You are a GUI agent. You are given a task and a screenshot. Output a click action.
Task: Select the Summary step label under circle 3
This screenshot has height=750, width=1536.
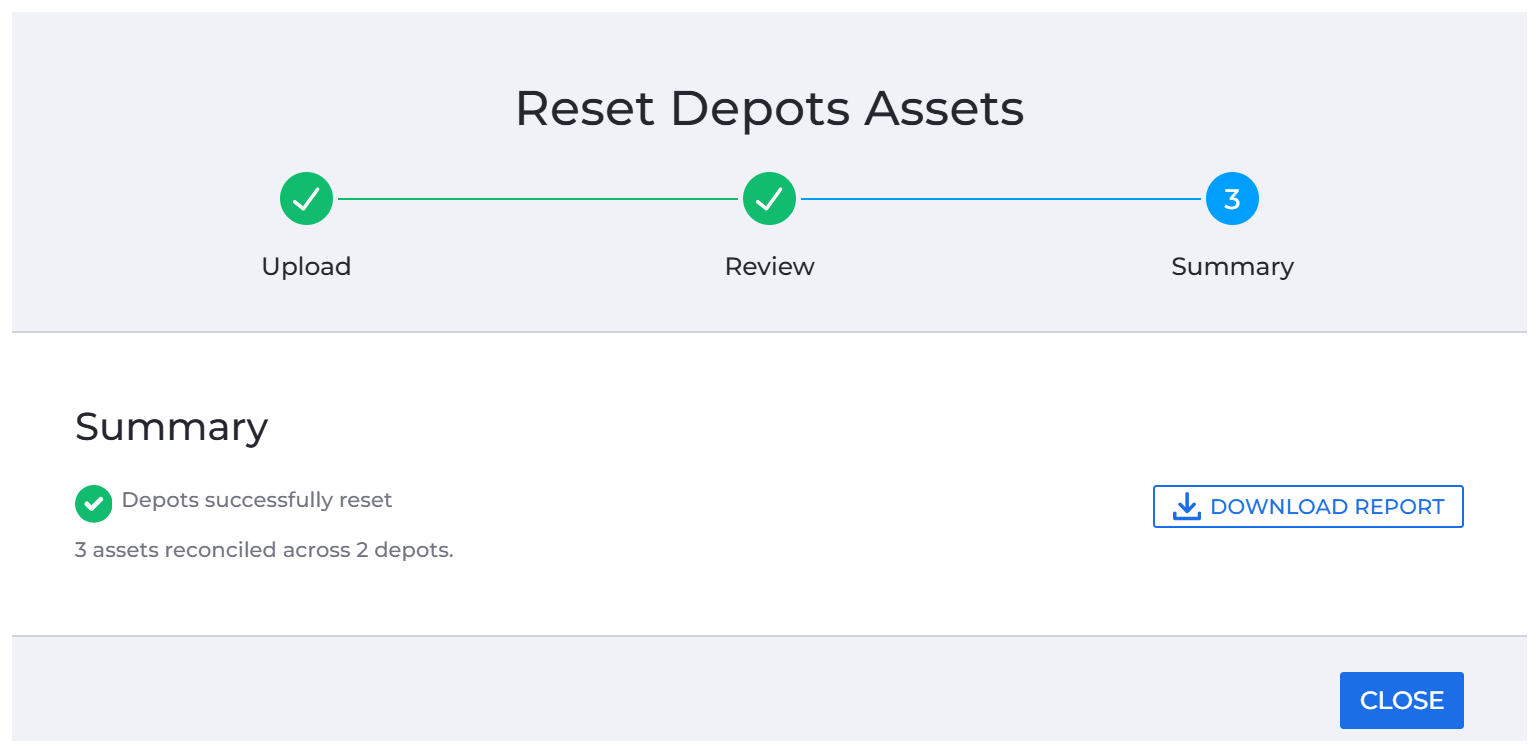coord(1232,267)
